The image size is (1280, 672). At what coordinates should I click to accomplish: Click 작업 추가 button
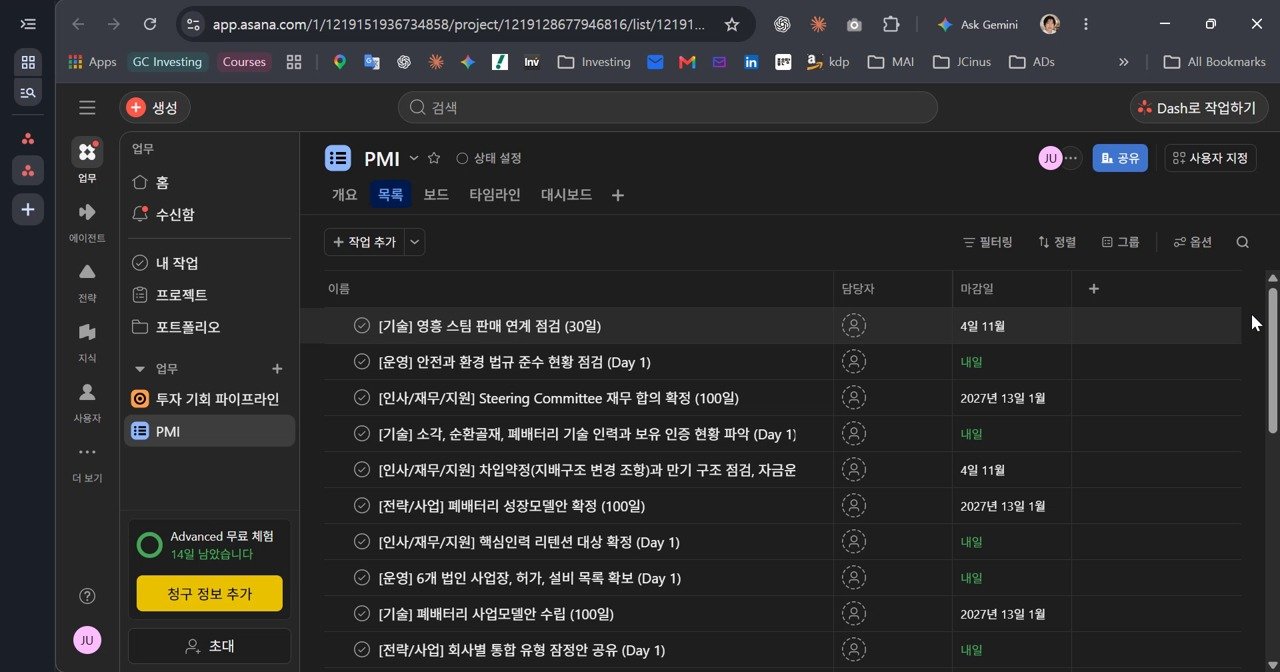pyautogui.click(x=363, y=242)
